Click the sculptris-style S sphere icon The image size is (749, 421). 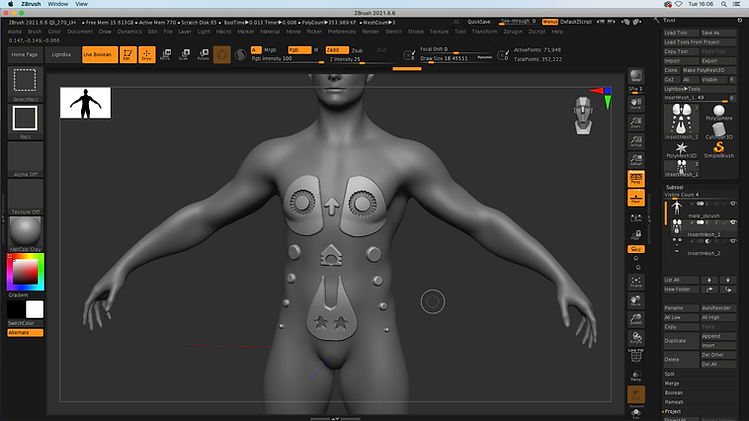tap(241, 54)
